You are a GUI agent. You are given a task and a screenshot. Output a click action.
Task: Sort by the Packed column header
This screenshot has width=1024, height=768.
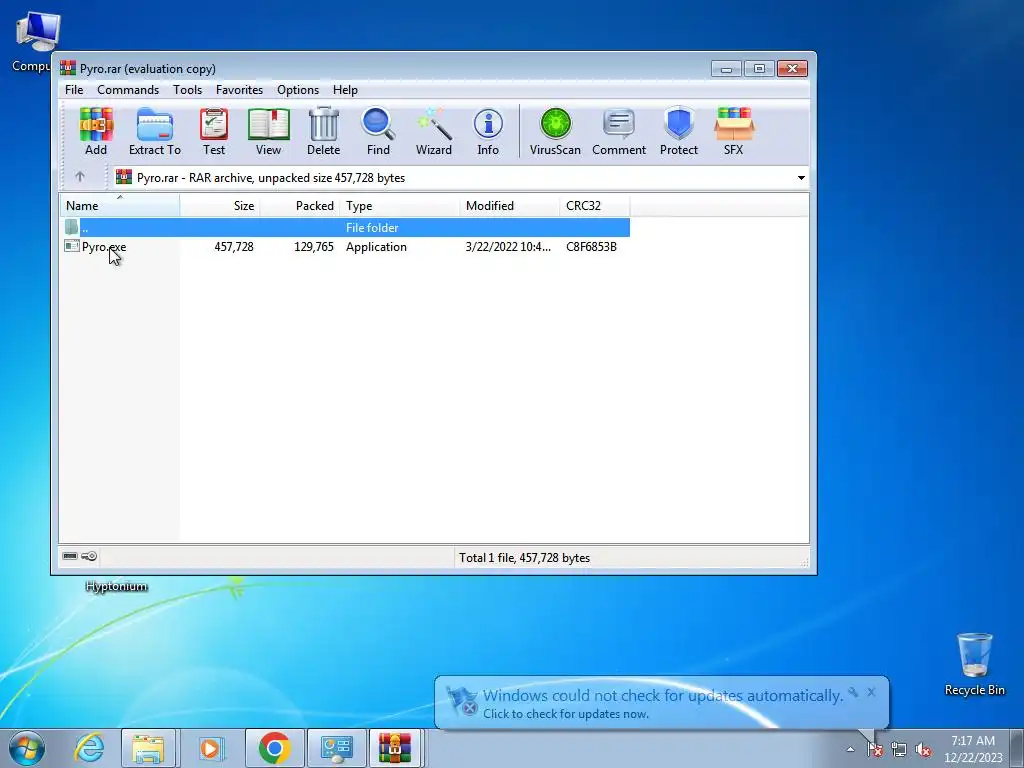[300, 206]
